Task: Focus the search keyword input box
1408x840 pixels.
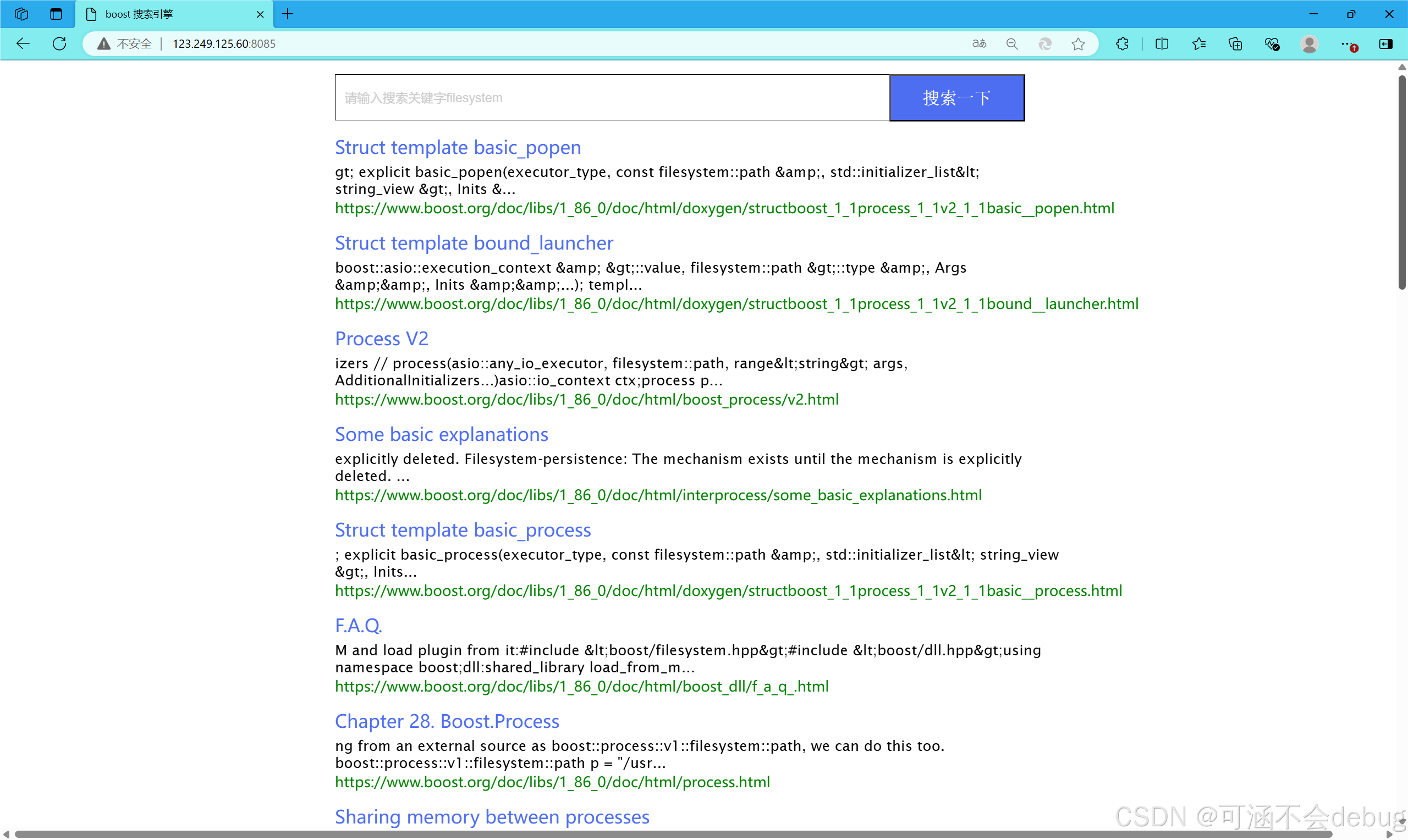Action: click(612, 97)
